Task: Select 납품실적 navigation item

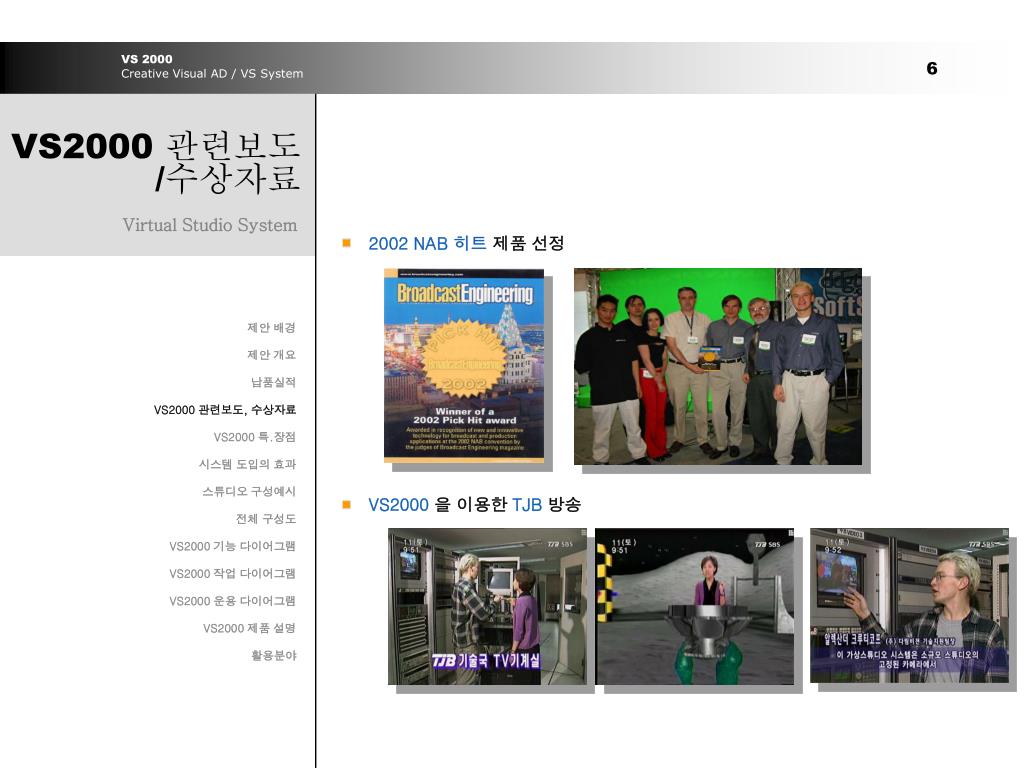Action: [x=274, y=382]
